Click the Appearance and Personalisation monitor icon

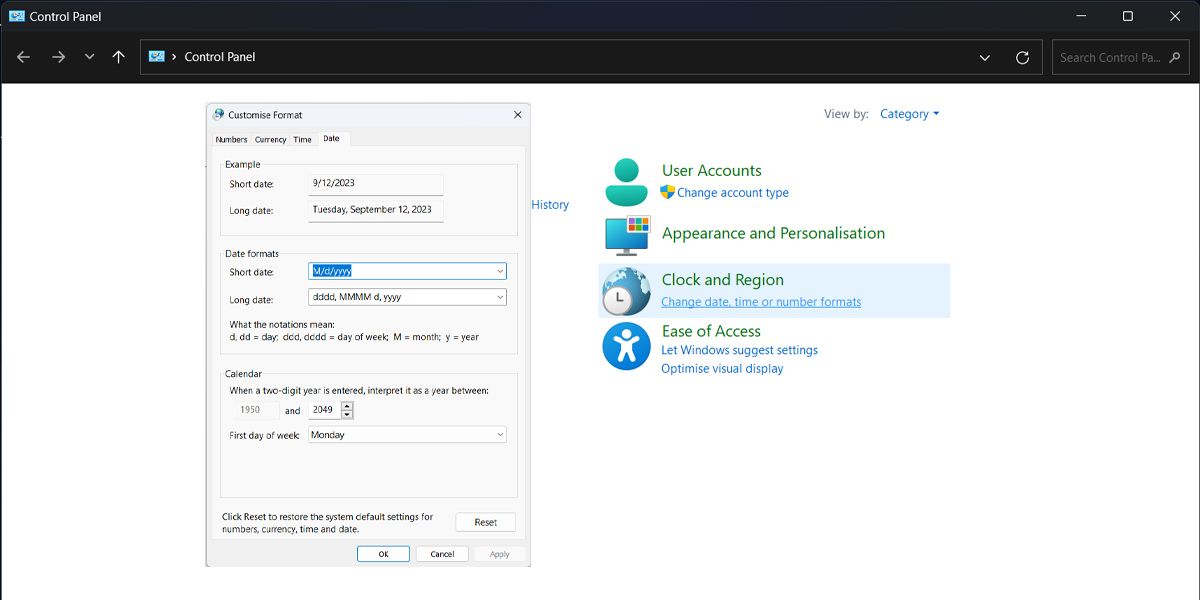pyautogui.click(x=627, y=236)
